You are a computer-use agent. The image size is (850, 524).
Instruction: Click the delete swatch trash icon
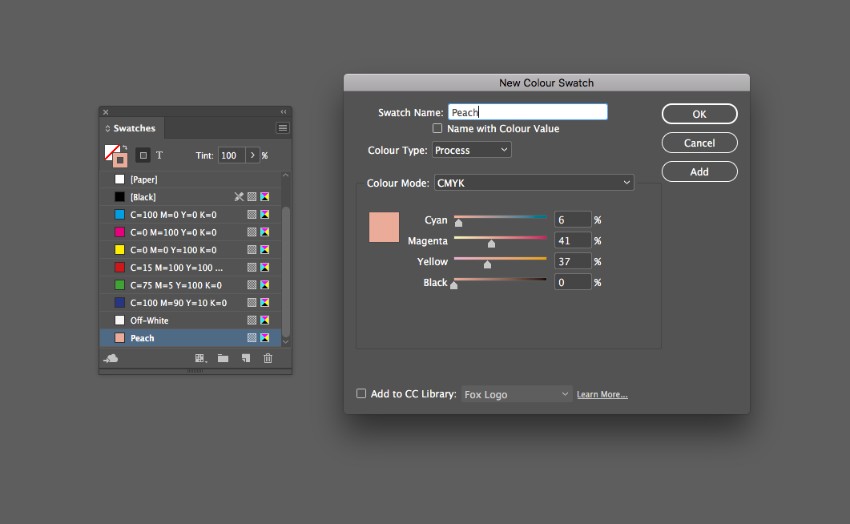[268, 358]
